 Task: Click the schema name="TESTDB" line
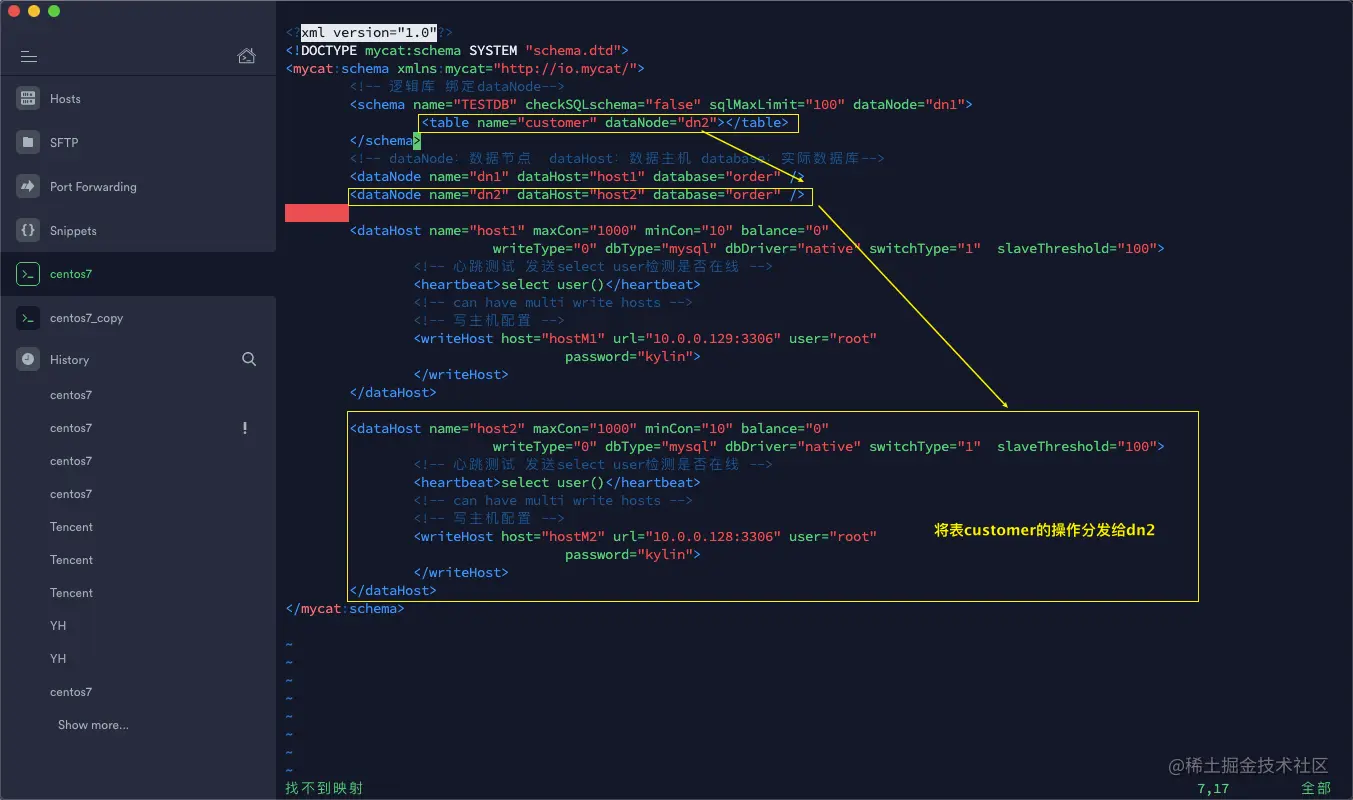(661, 104)
